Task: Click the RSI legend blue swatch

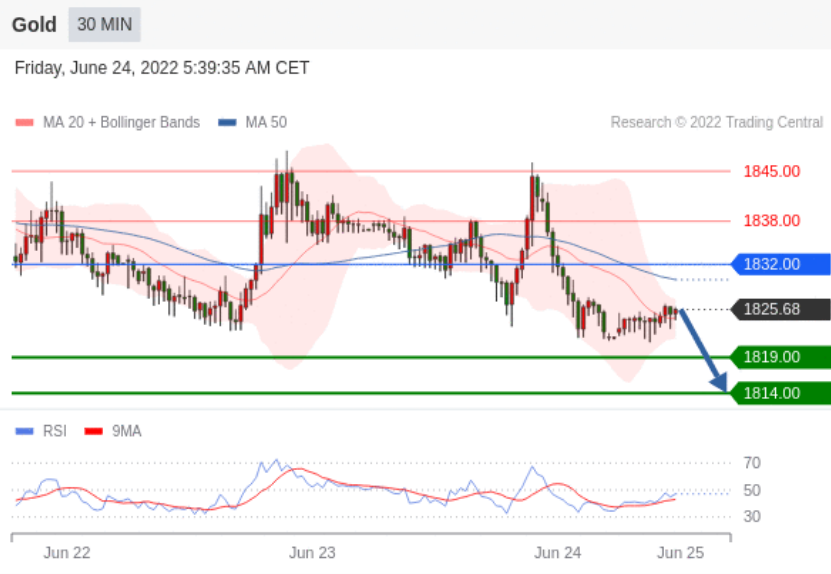Action: [x=24, y=431]
